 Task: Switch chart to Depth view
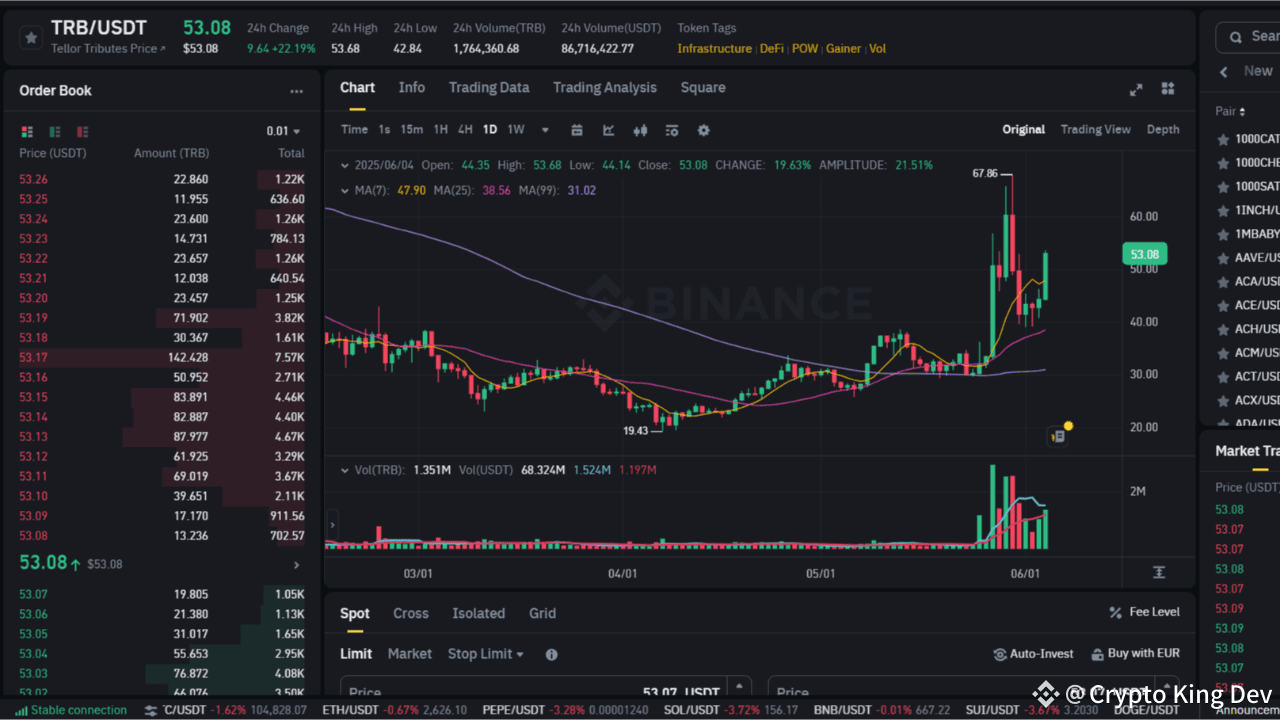1163,130
